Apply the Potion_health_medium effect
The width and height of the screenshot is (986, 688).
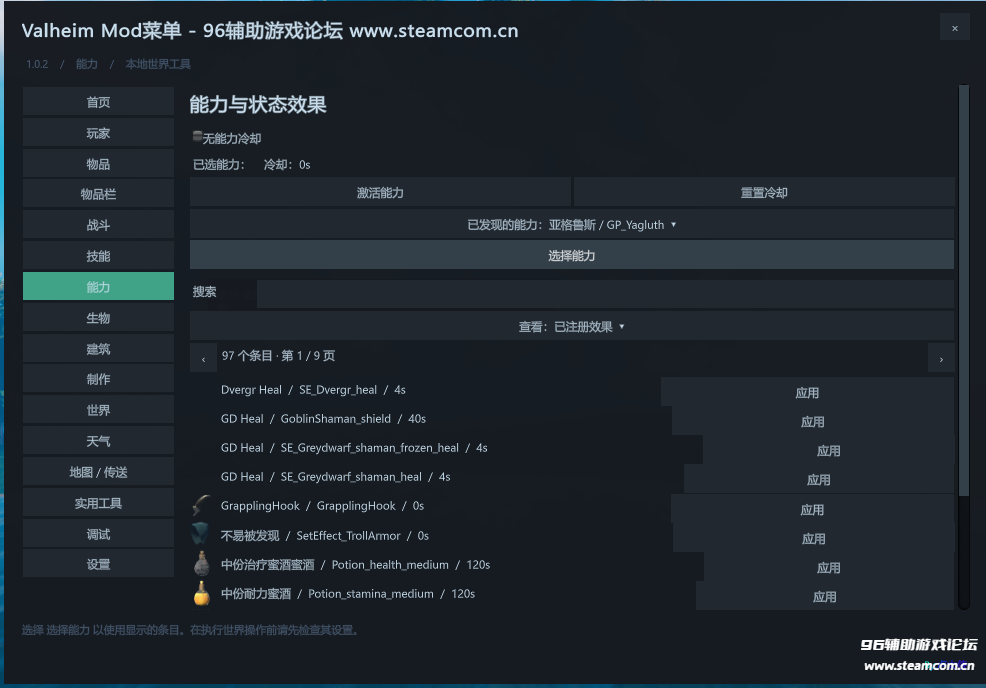click(828, 567)
